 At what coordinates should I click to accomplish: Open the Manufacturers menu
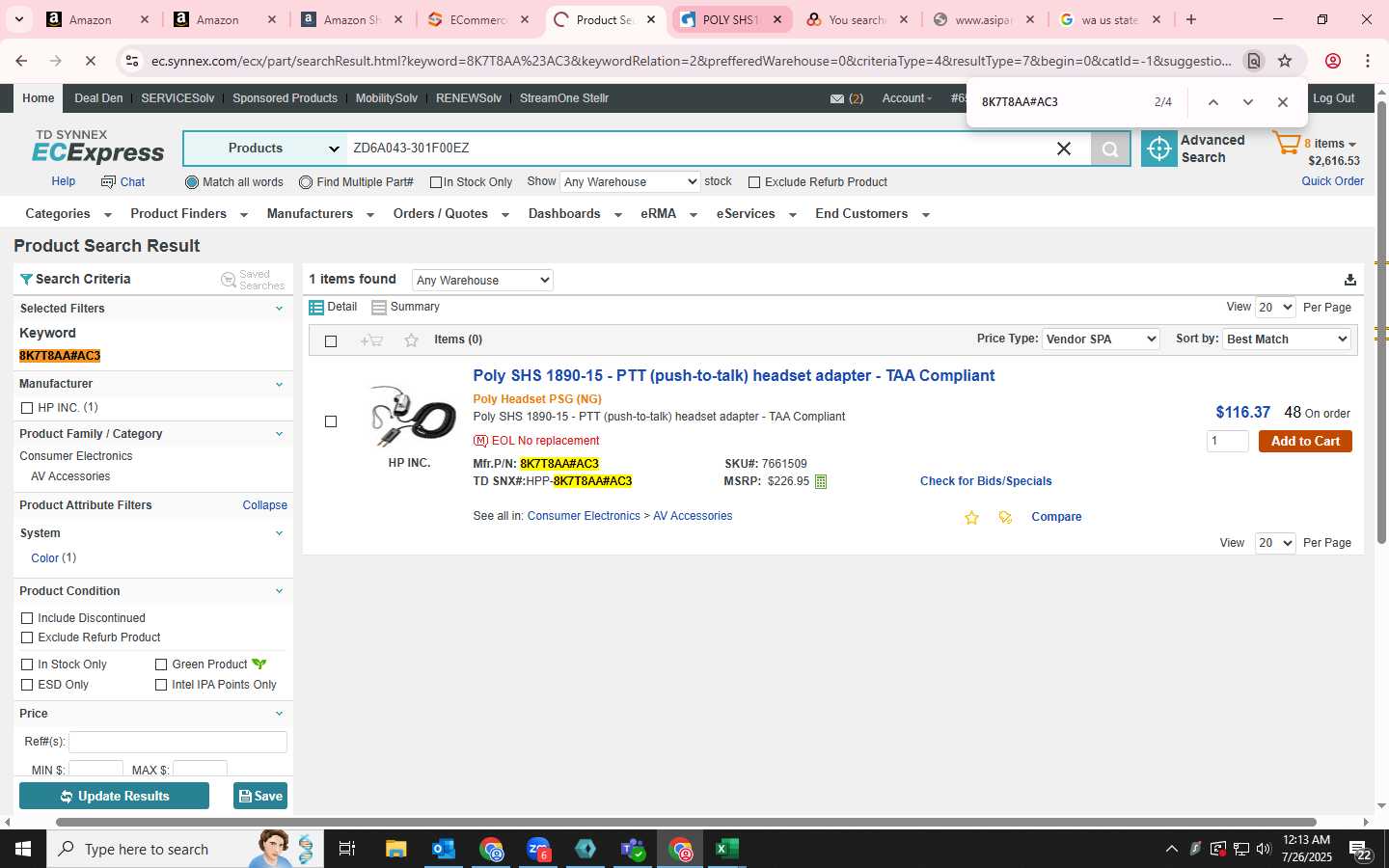coord(320,214)
